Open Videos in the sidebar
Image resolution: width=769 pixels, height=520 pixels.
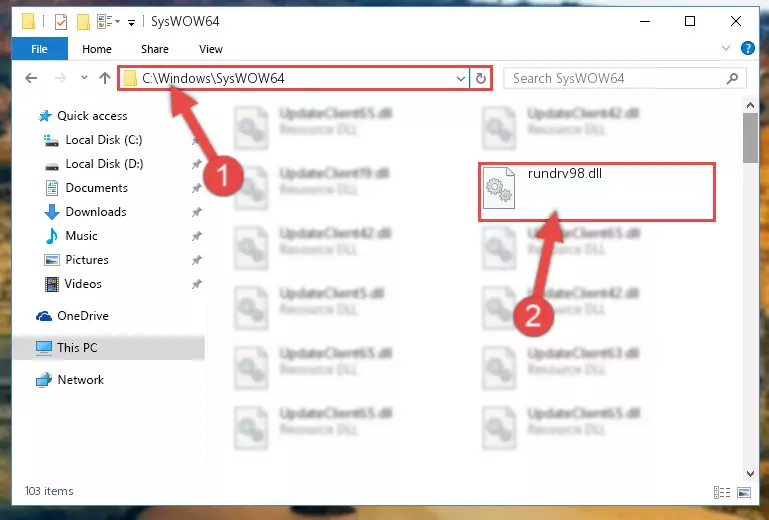(x=83, y=284)
